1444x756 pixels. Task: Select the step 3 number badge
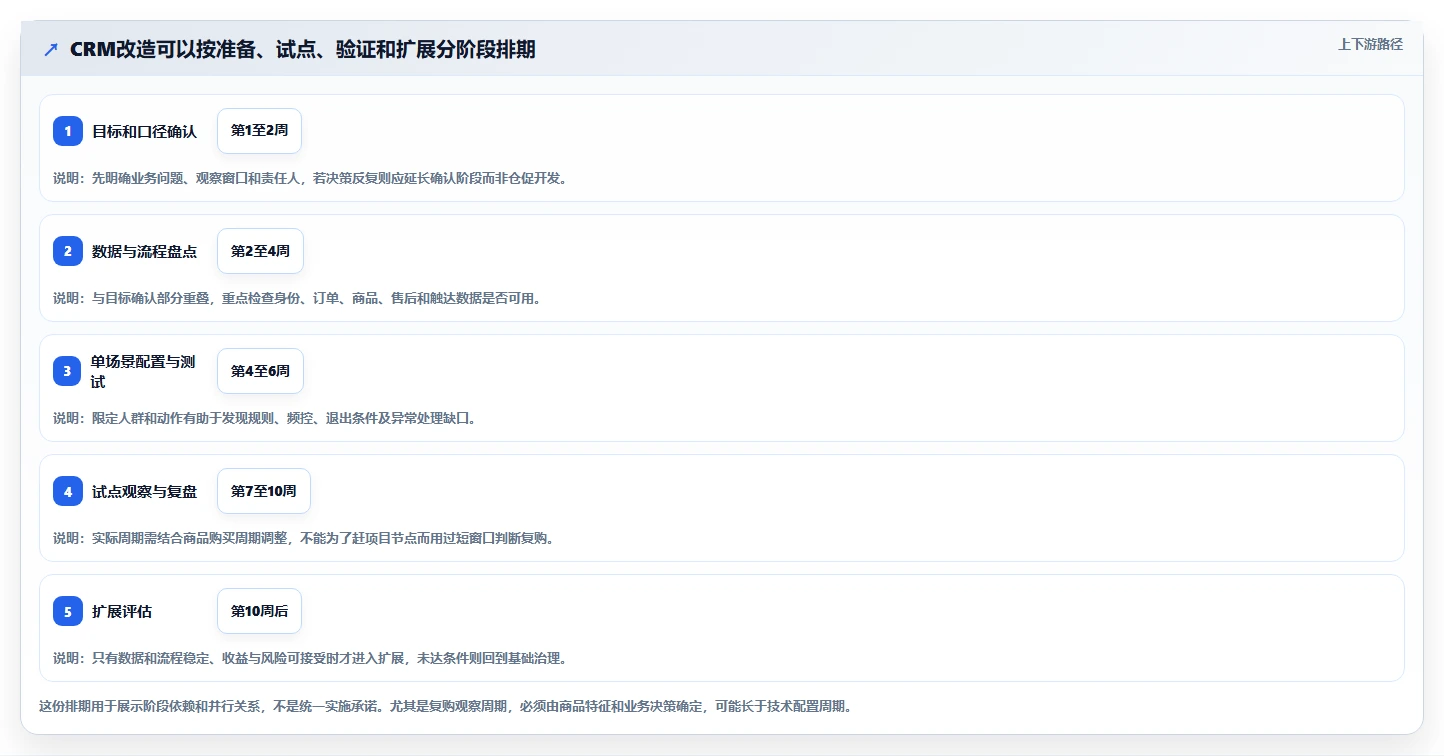(68, 371)
